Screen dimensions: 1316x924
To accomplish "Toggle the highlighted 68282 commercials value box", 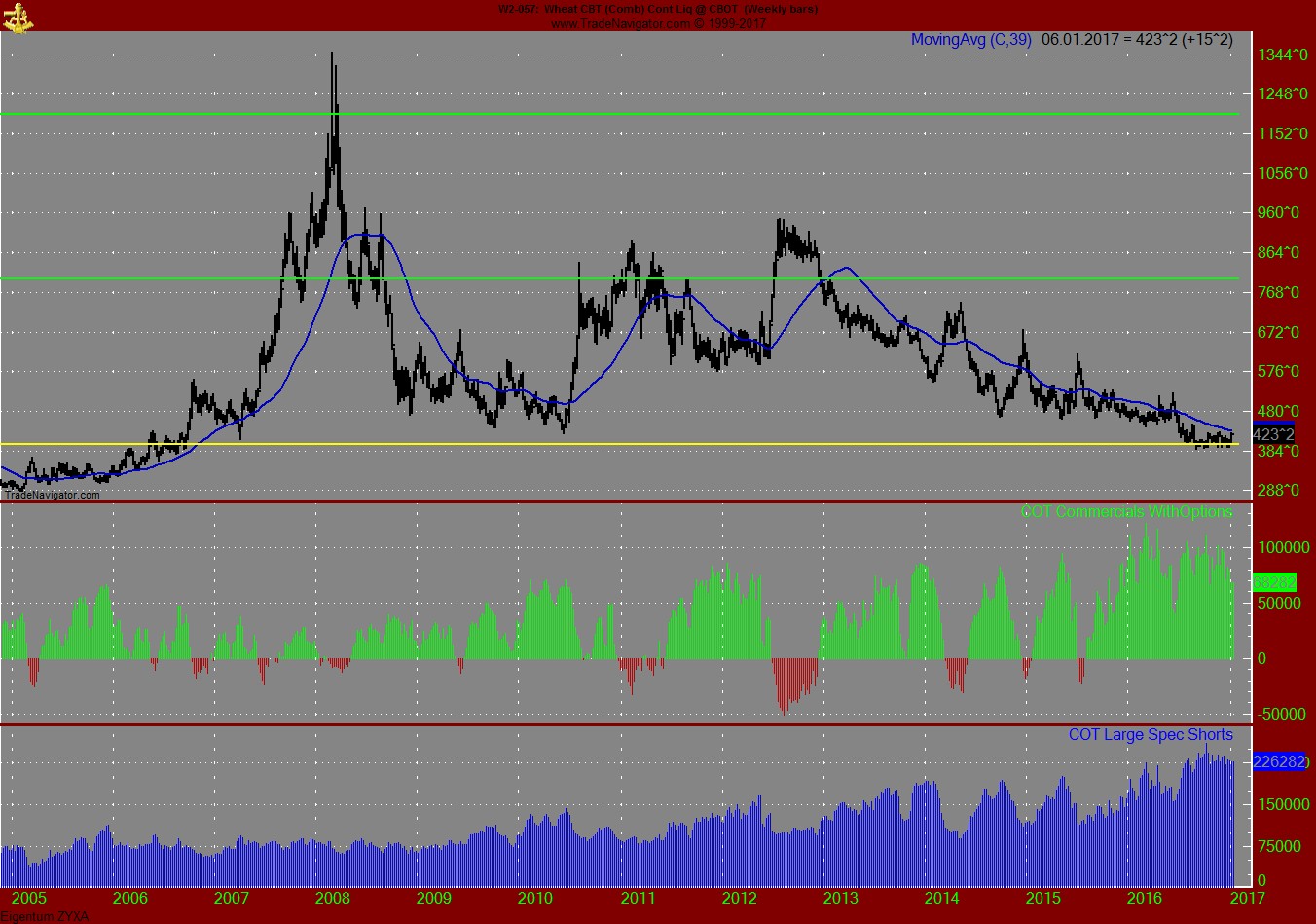I will click(x=1273, y=582).
